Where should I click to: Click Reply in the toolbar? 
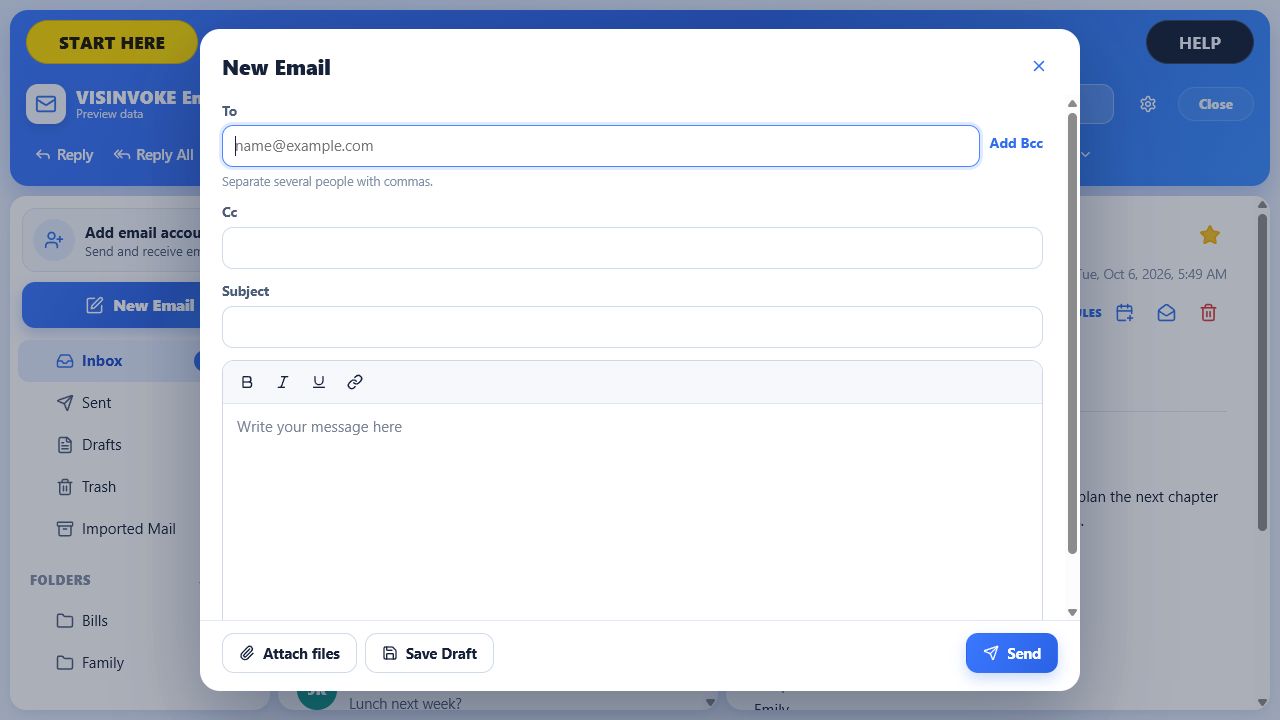click(64, 155)
